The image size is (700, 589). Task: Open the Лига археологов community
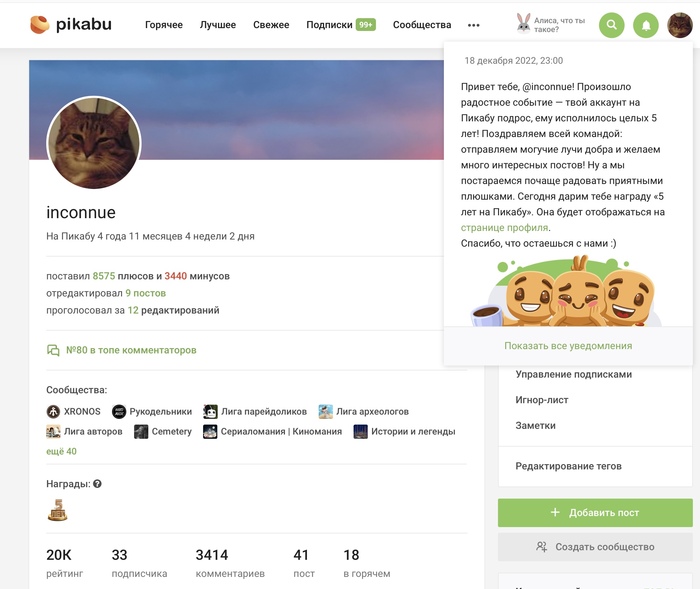click(x=364, y=411)
